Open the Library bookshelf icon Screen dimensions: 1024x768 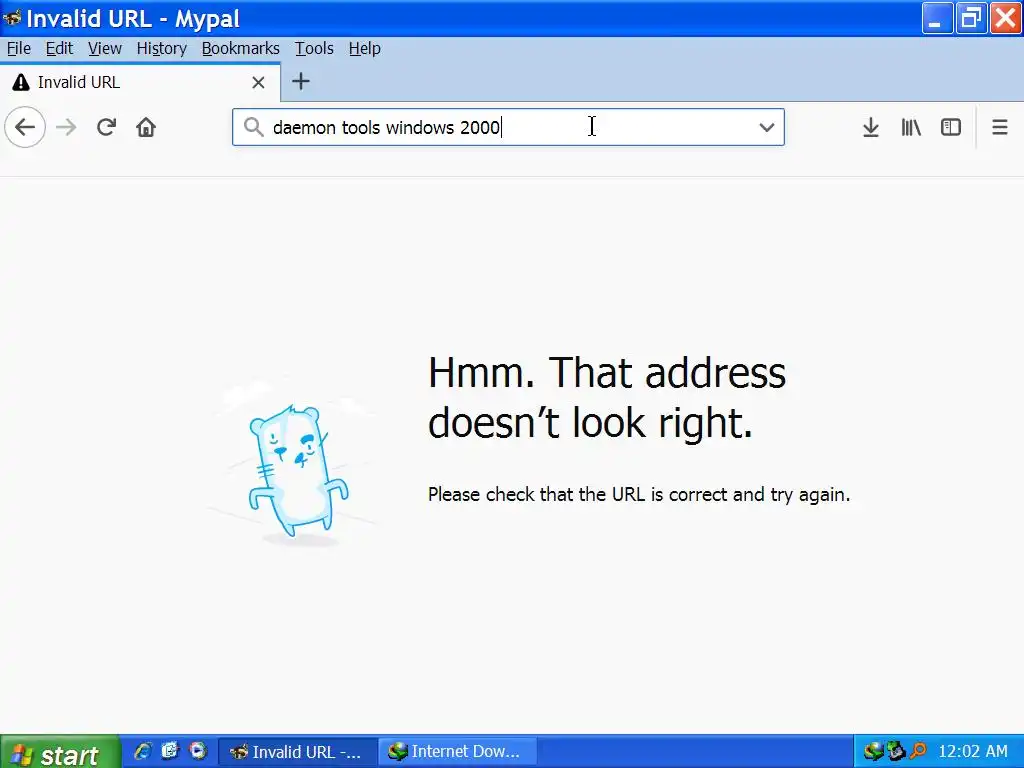[911, 127]
